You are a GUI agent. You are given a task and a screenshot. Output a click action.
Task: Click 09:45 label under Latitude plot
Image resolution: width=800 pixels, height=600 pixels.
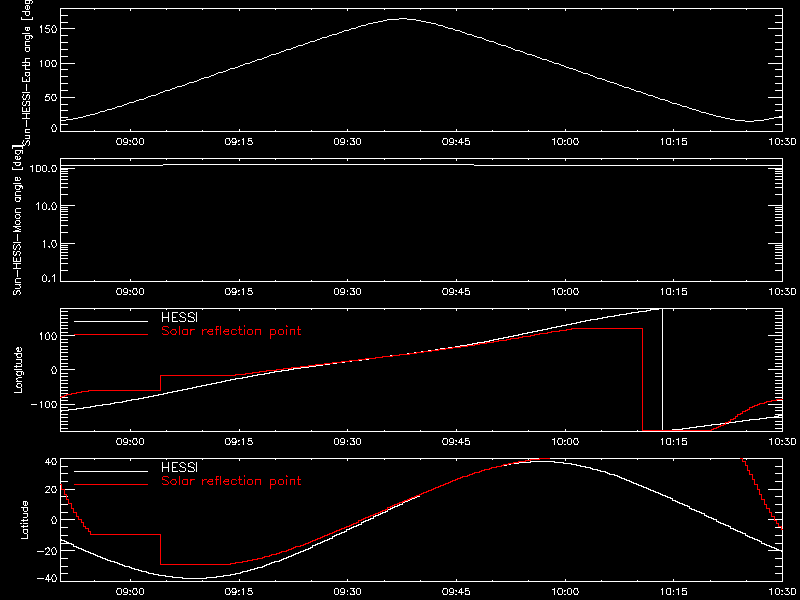(457, 591)
